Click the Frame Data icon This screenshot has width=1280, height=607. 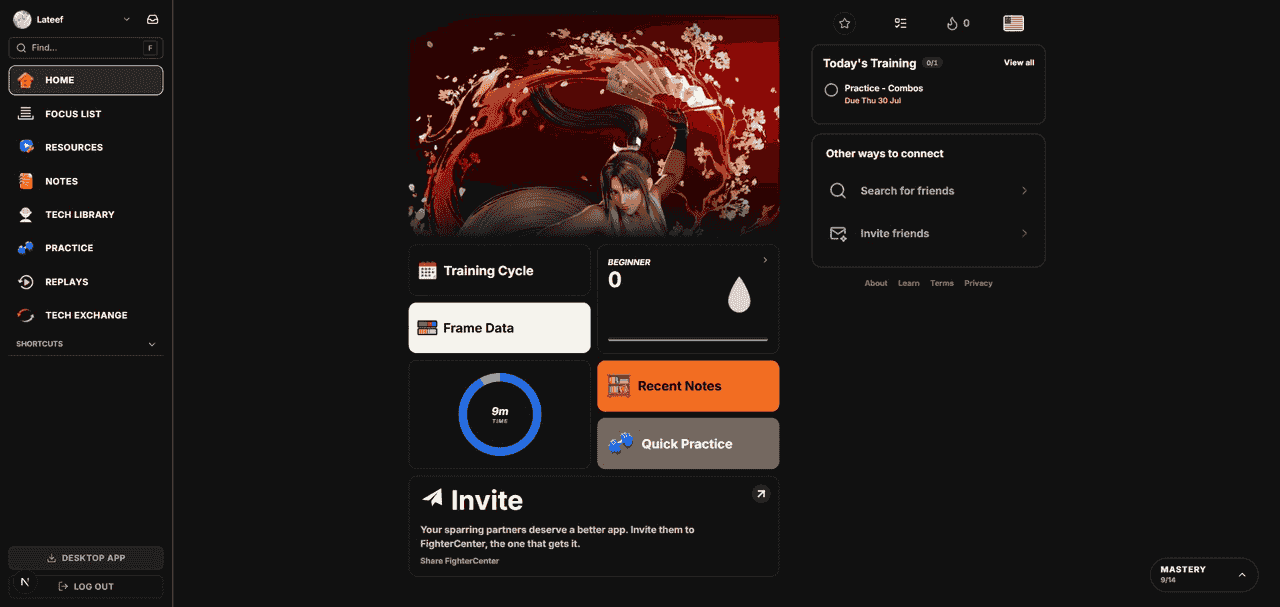[x=428, y=328]
